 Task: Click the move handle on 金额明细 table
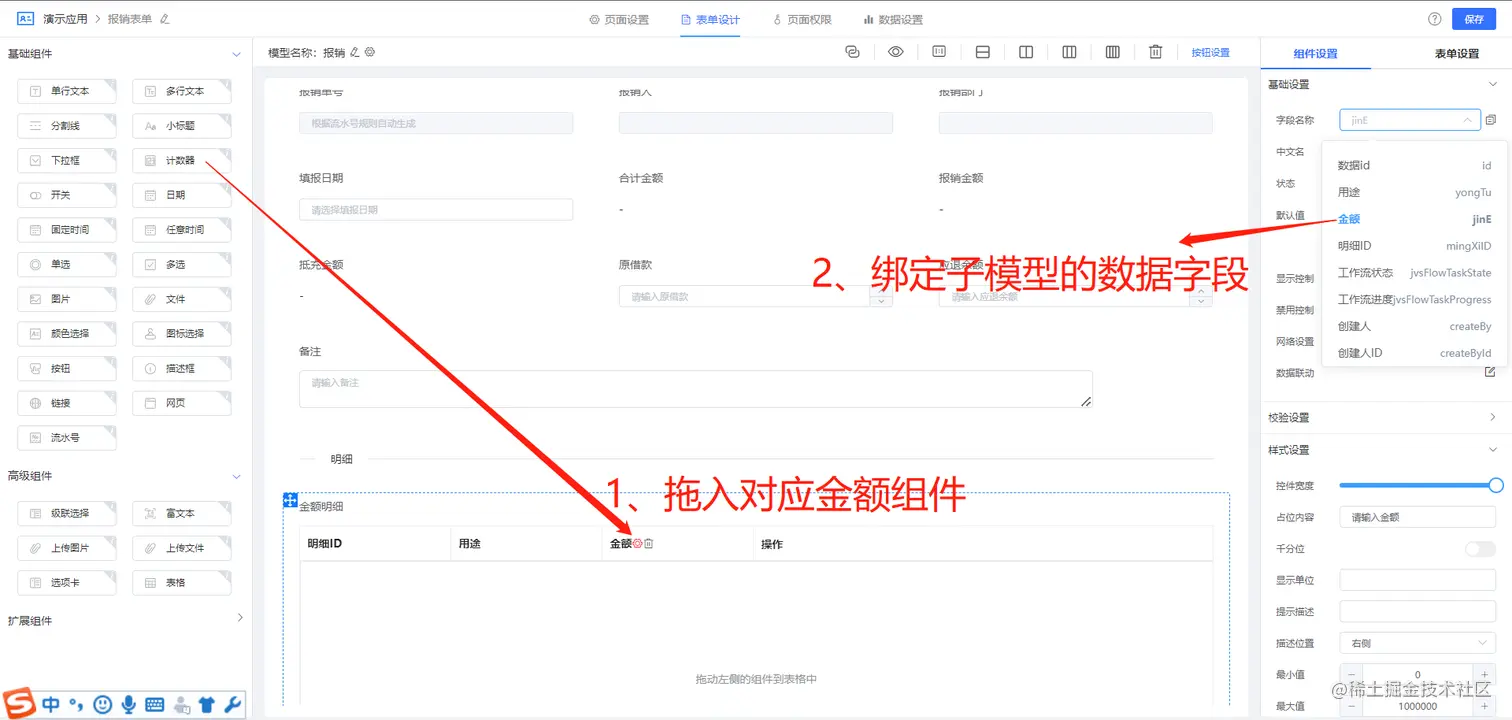290,499
